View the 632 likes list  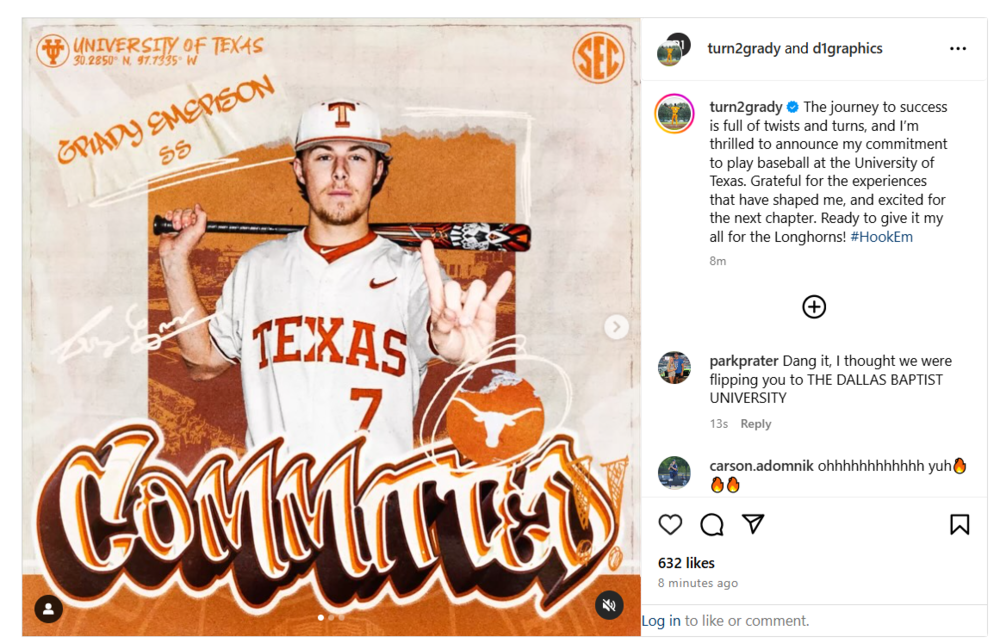pyautogui.click(x=686, y=563)
